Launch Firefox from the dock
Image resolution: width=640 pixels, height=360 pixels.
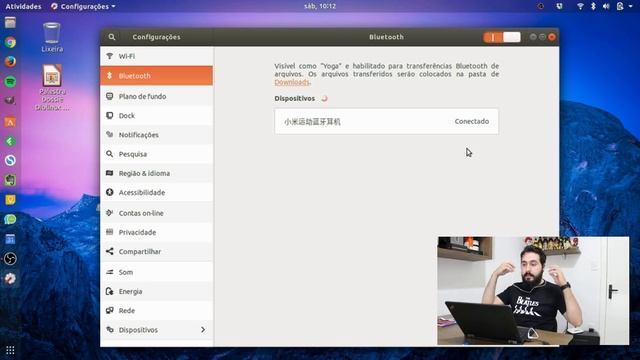point(10,62)
